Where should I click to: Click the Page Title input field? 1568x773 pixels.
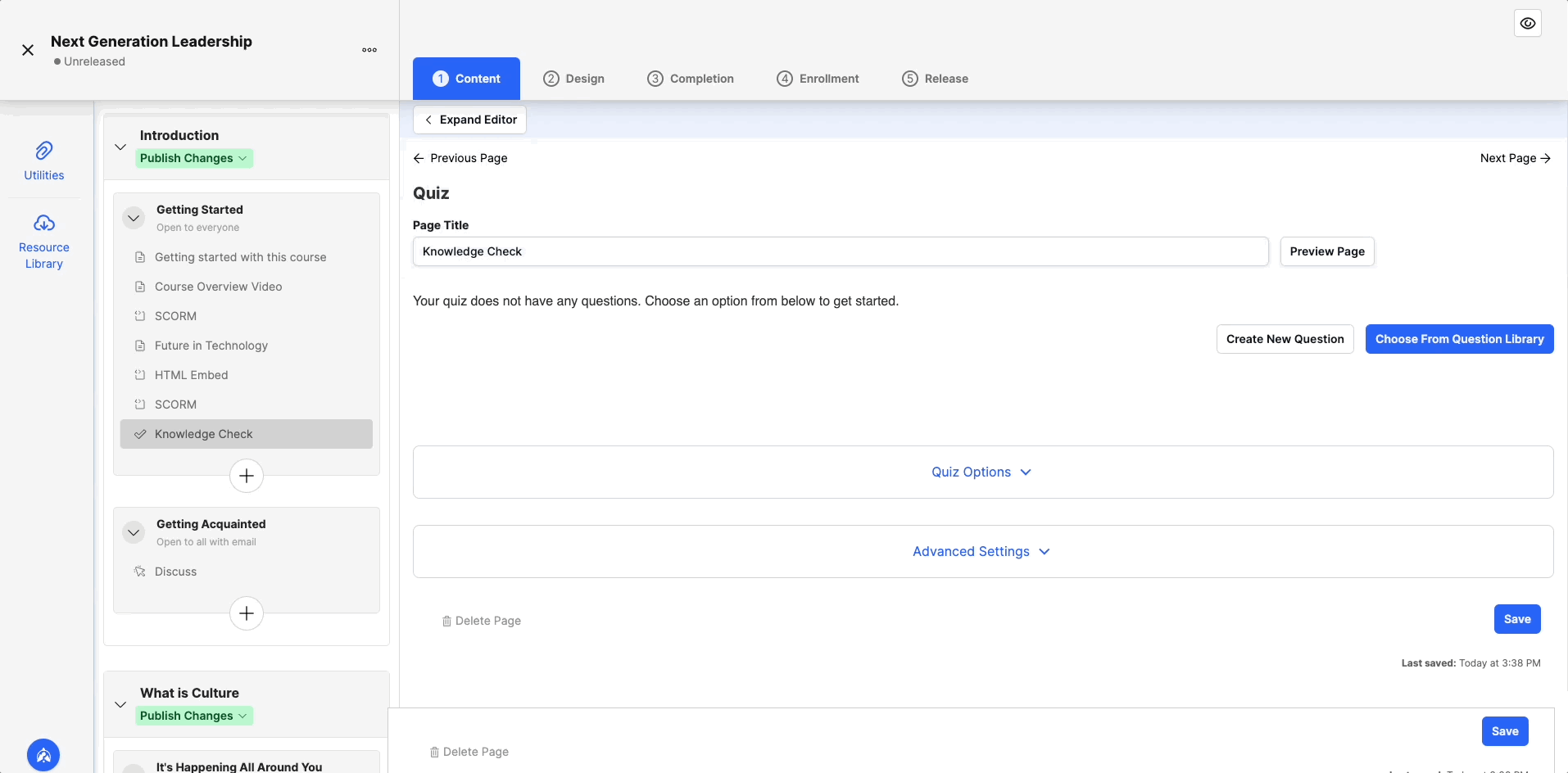click(x=840, y=251)
